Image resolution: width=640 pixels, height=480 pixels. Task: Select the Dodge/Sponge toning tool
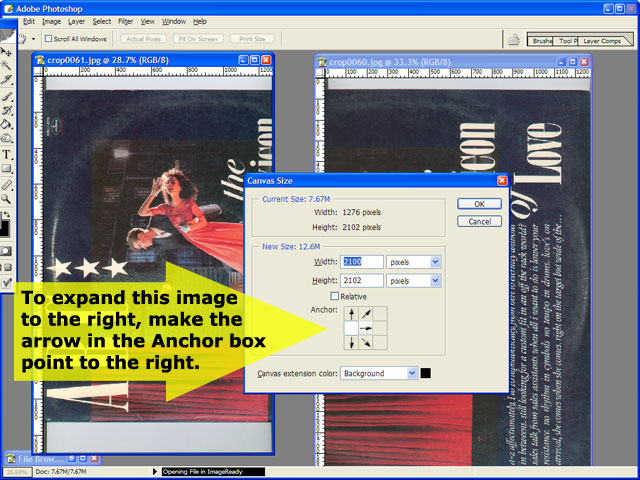coord(6,138)
